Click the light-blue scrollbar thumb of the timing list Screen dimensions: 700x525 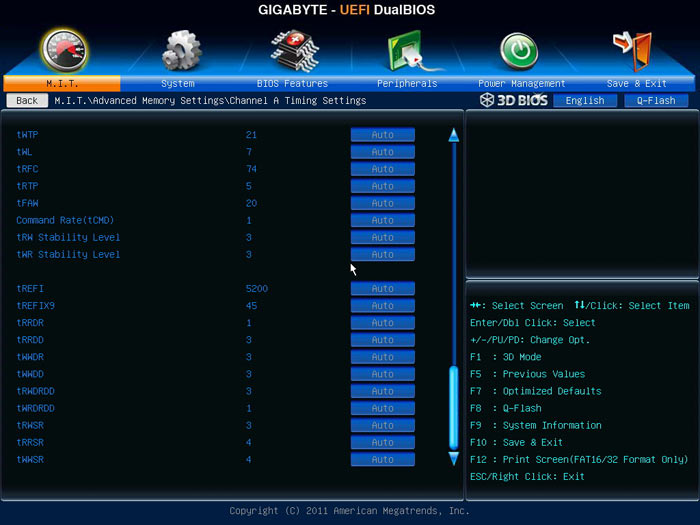(454, 408)
